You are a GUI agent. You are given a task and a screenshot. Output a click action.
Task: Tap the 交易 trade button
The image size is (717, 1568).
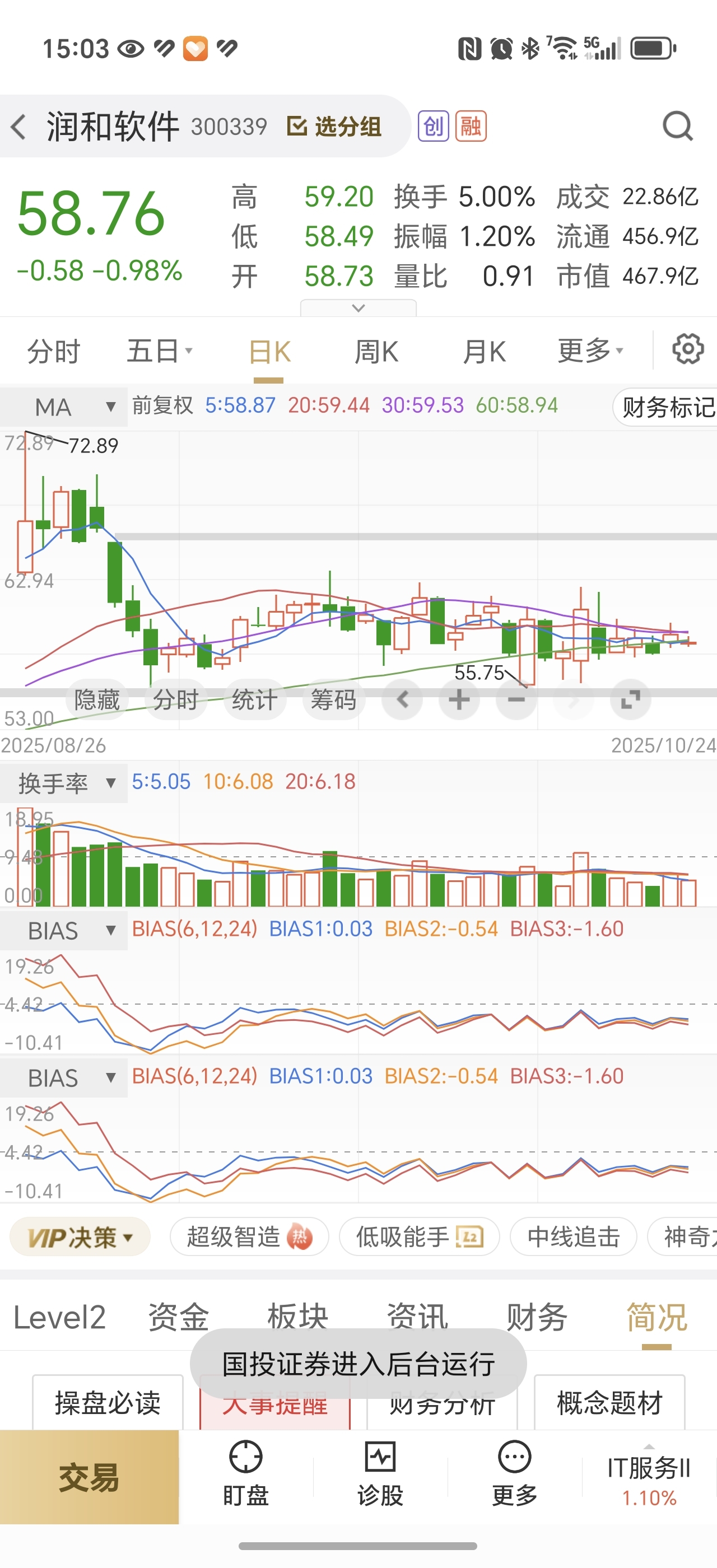[x=89, y=1477]
